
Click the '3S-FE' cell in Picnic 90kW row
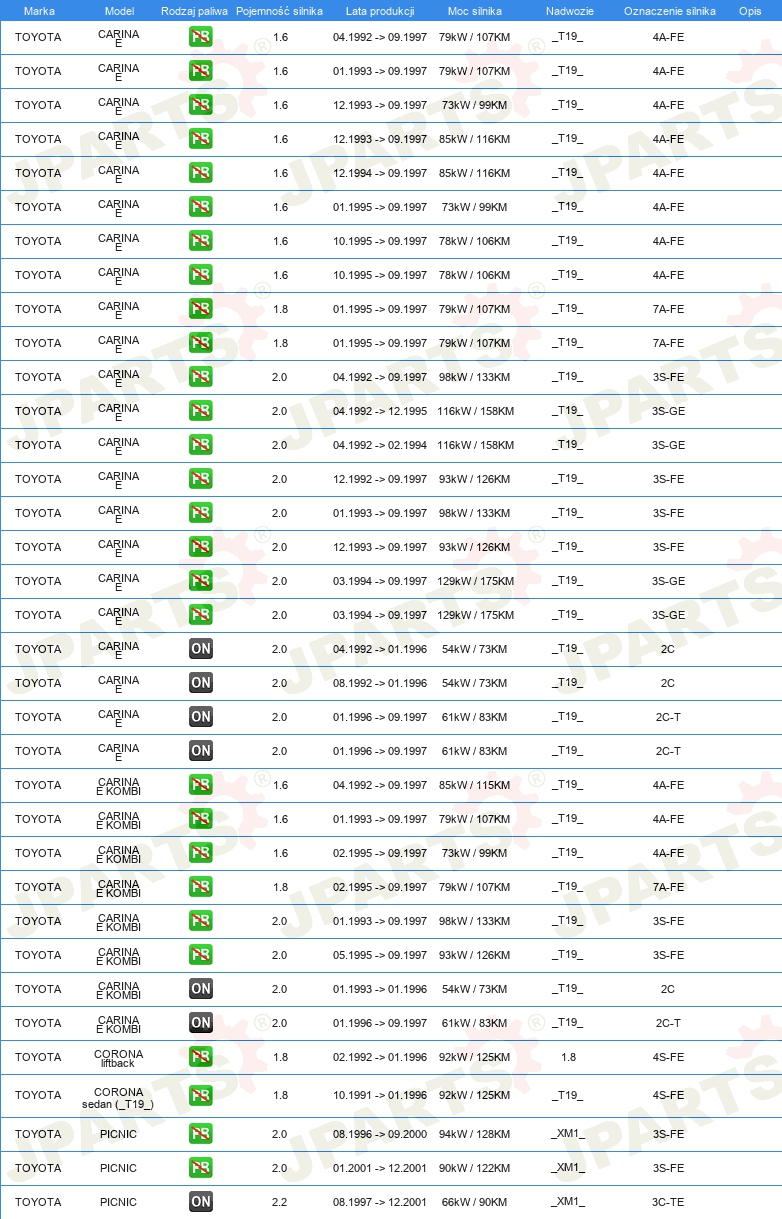pos(668,1168)
